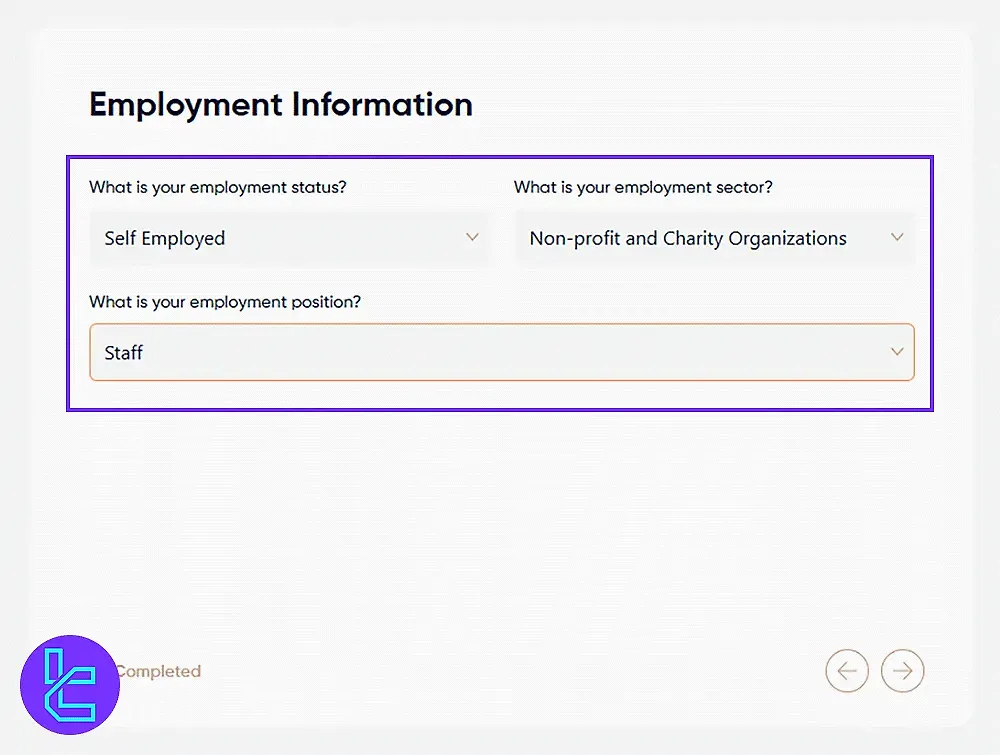Screen dimensions: 1000x755
Task: Click empty middle of the position field
Action: (501, 352)
